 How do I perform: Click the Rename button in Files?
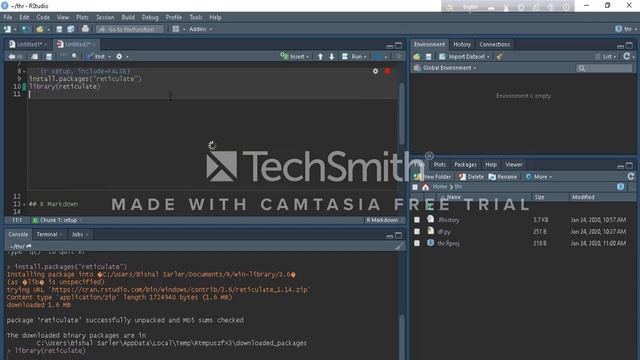[503, 177]
